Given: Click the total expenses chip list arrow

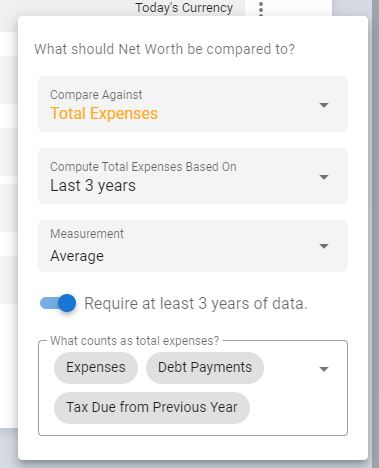Looking at the screenshot, I should [324, 369].
